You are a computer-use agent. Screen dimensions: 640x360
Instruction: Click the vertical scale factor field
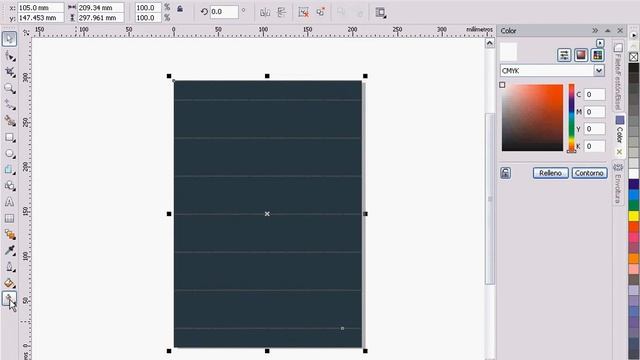pyautogui.click(x=148, y=18)
